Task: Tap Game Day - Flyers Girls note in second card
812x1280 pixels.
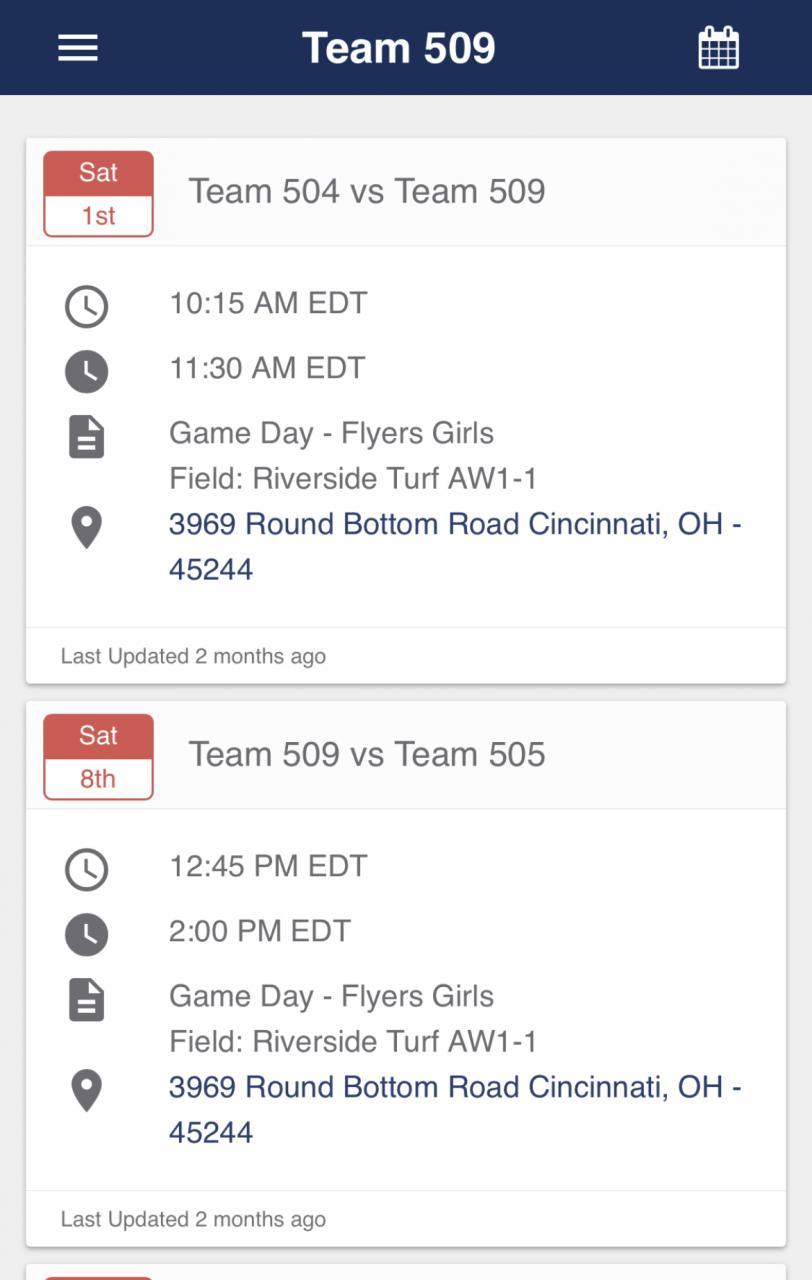Action: [331, 996]
